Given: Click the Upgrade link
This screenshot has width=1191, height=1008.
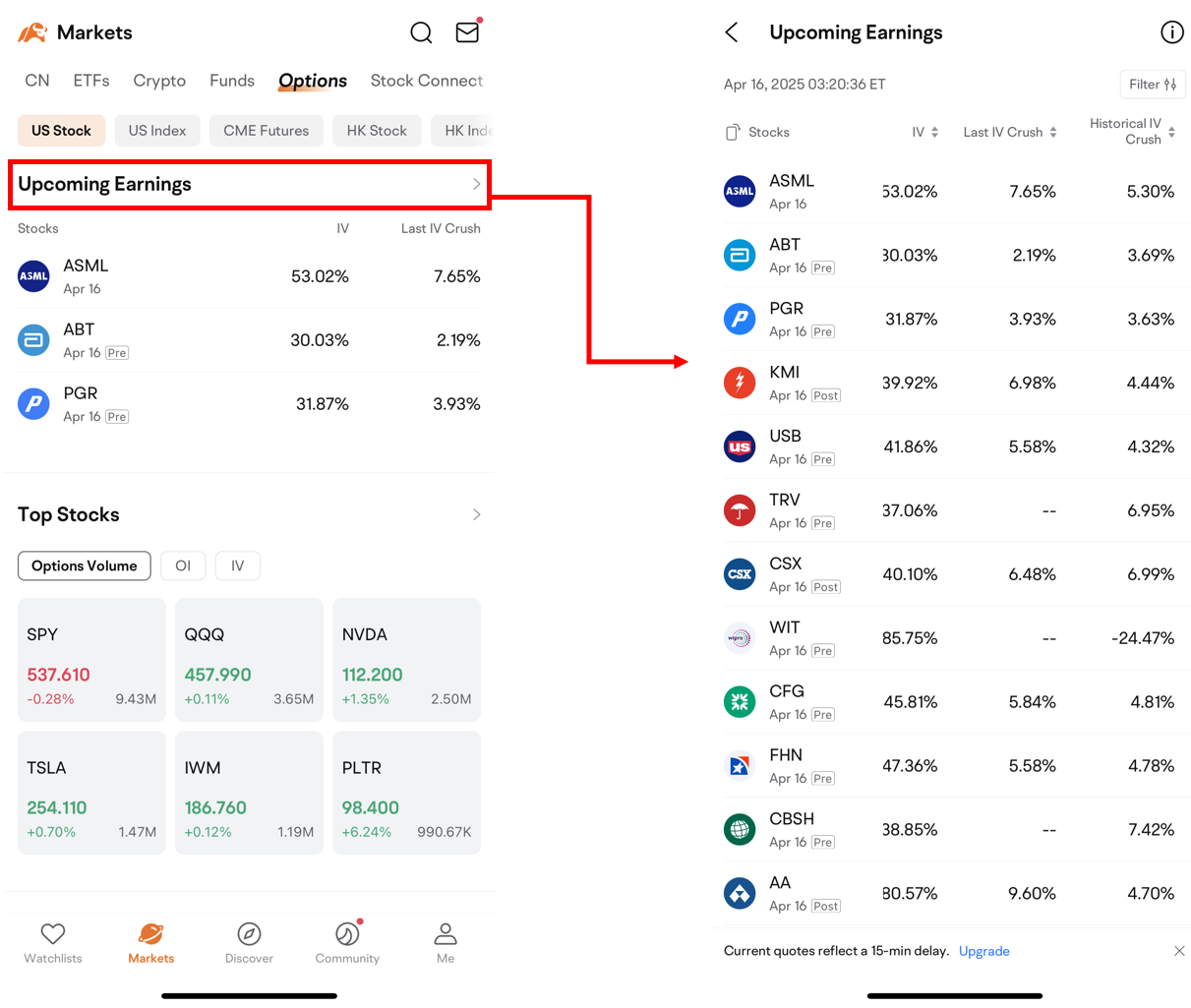Looking at the screenshot, I should coord(984,951).
